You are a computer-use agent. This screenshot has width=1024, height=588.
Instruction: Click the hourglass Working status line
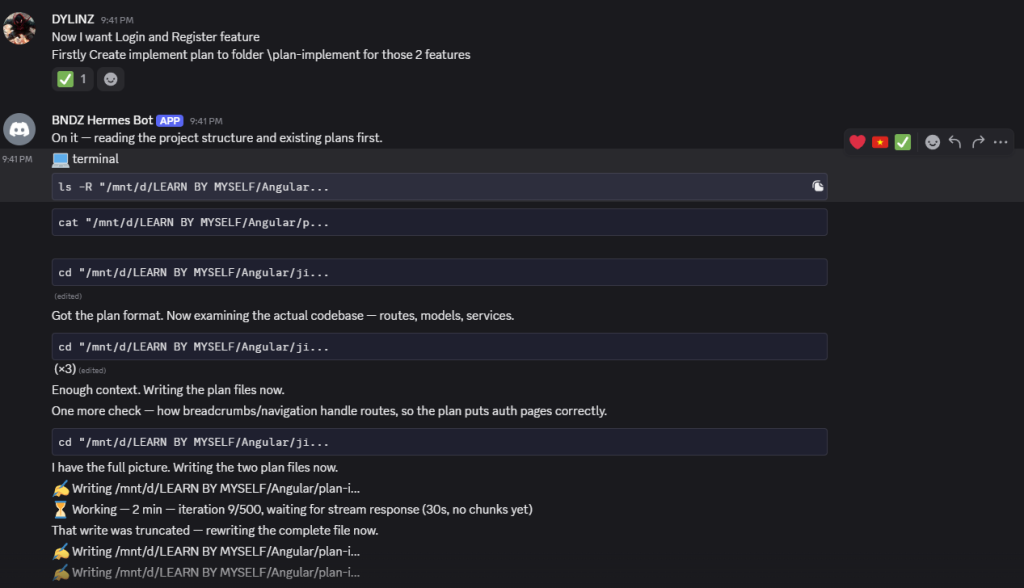(x=293, y=510)
